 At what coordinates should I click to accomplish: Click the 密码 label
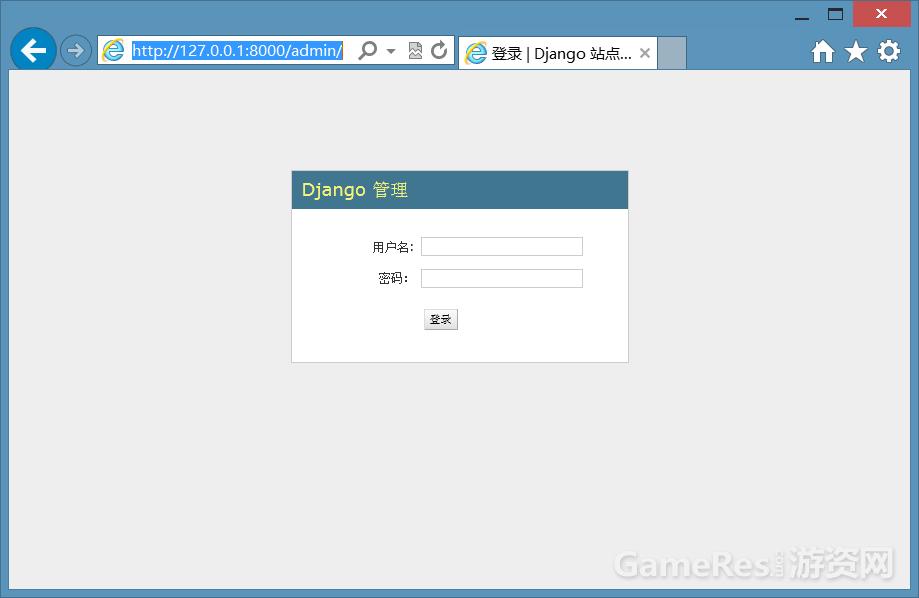(393, 278)
